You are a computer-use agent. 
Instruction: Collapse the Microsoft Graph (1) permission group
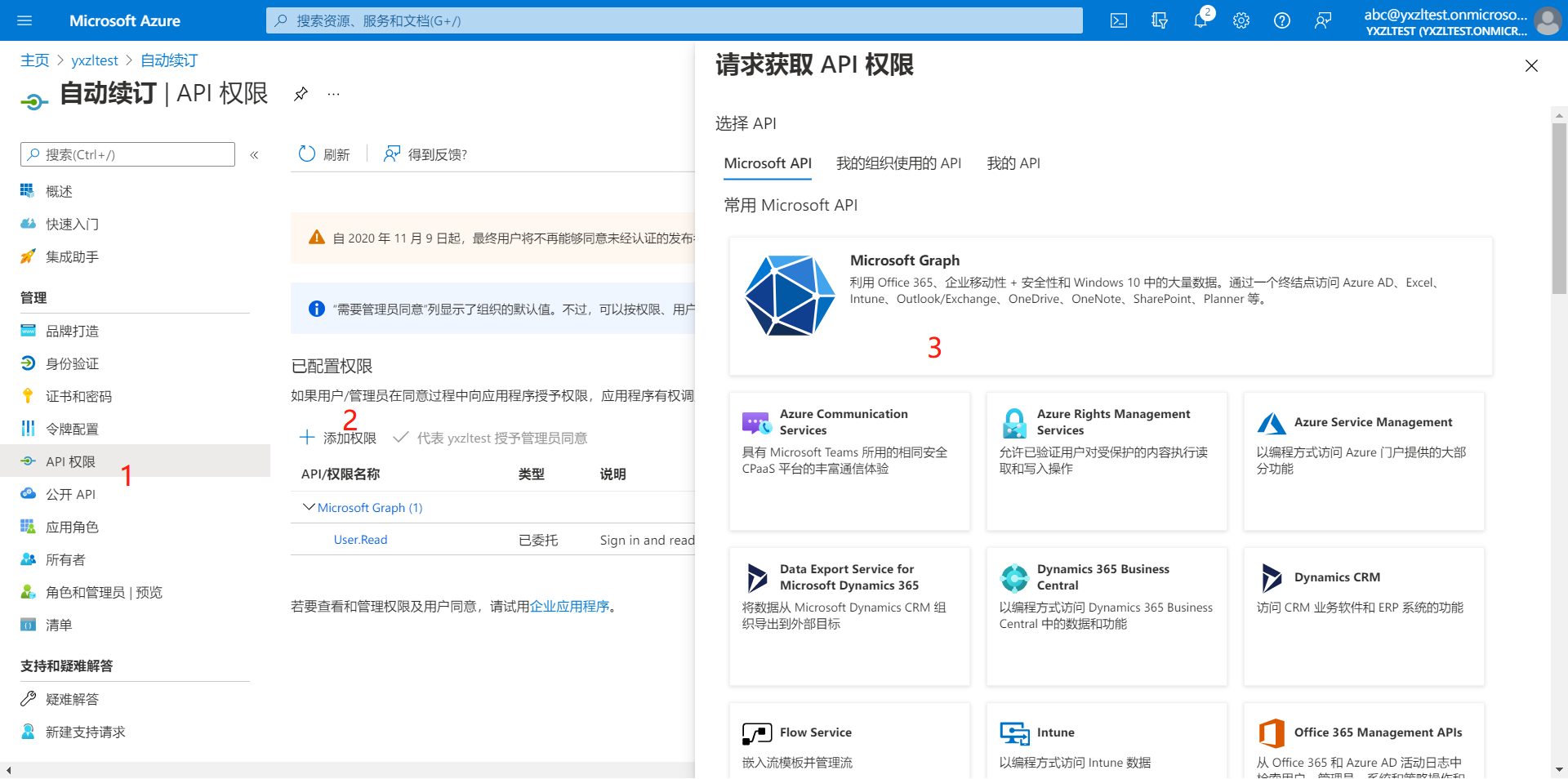309,507
